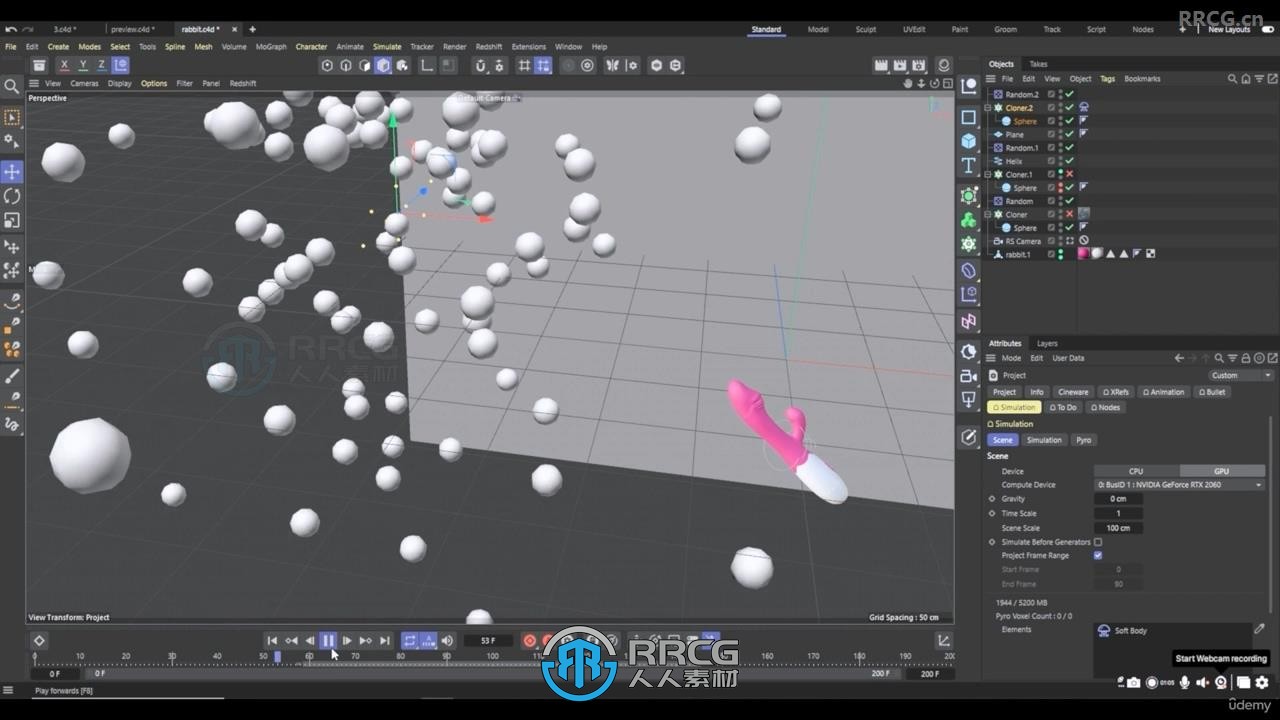The height and width of the screenshot is (720, 1280).
Task: Open the Custom mode dropdown in Attributes
Action: tap(1240, 375)
